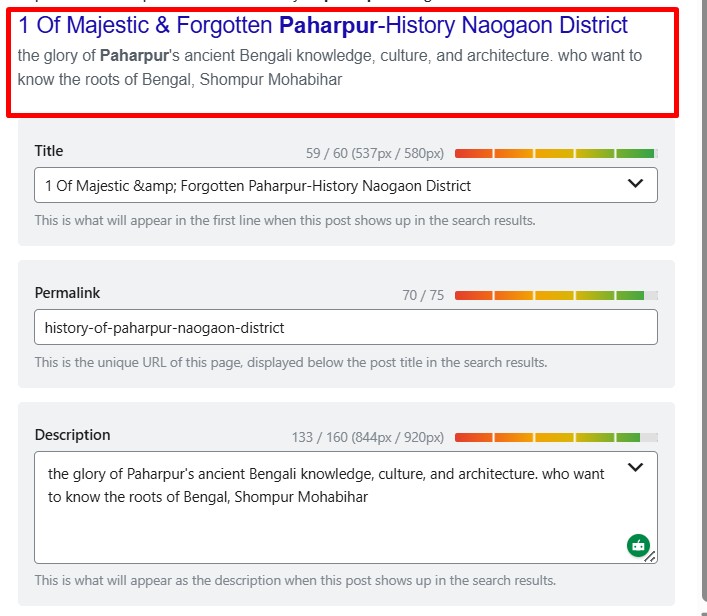Image resolution: width=707 pixels, height=616 pixels.
Task: Click the 'Description' label
Action: (73, 435)
